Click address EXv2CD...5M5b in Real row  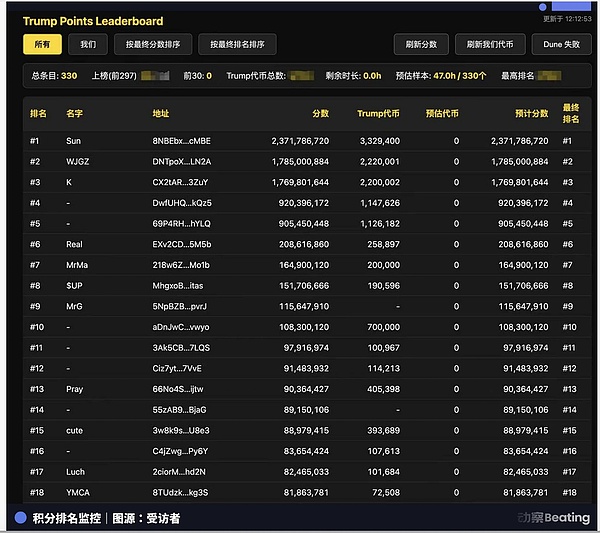(x=181, y=244)
